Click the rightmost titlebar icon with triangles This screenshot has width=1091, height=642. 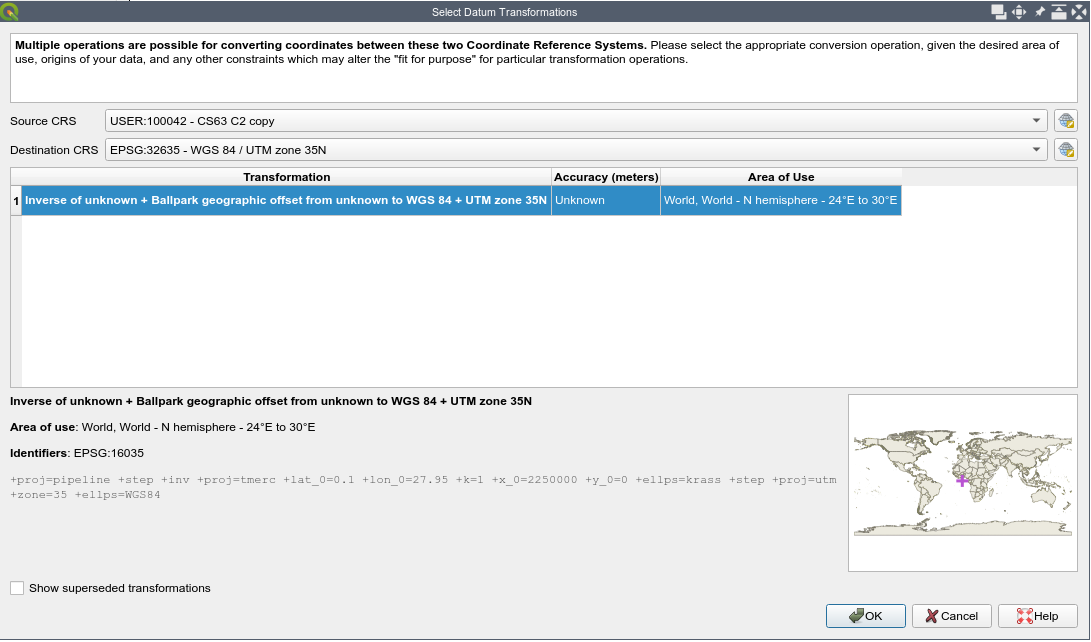[x=1081, y=11]
